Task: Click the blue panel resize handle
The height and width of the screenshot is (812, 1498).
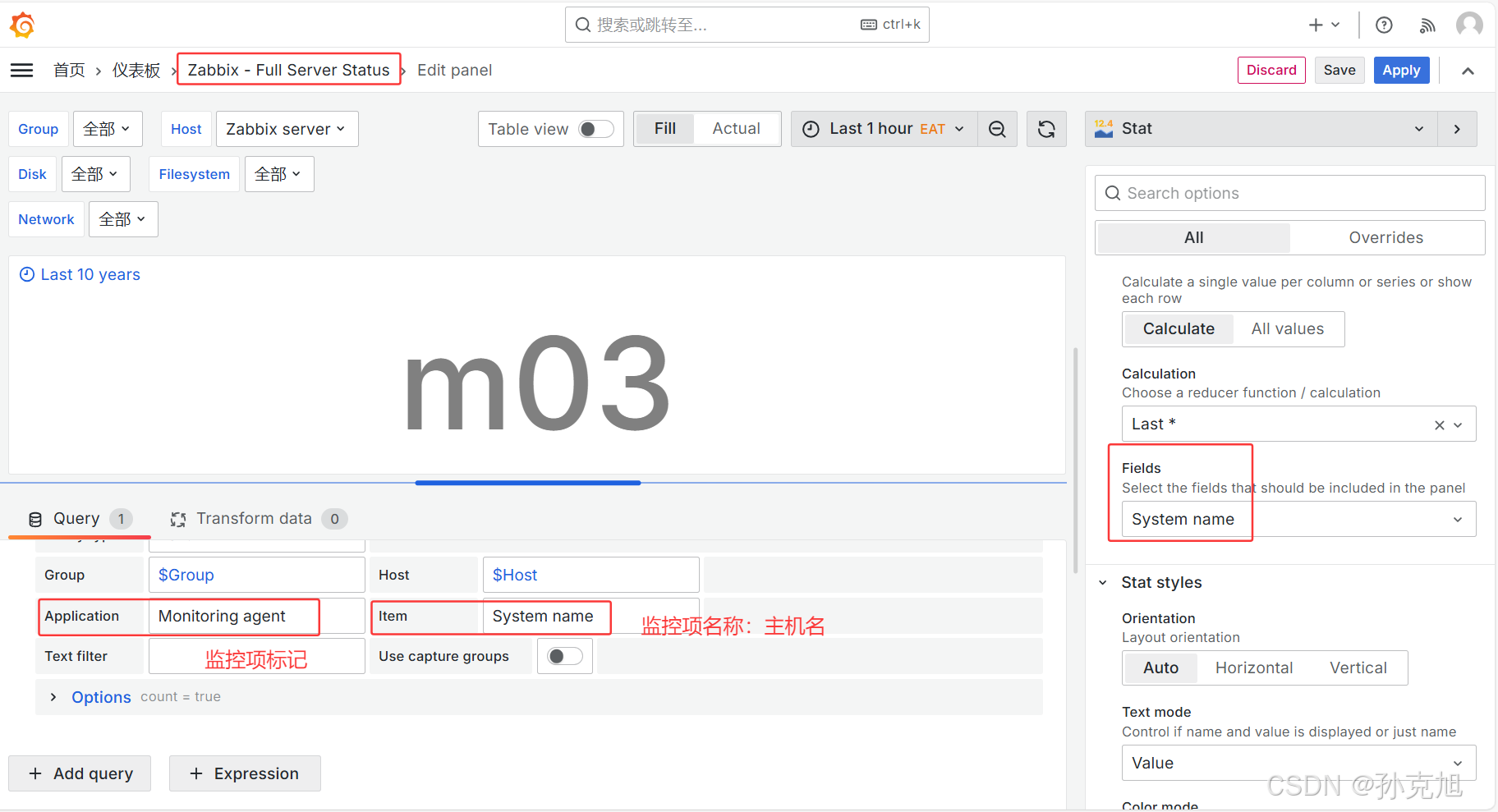Action: (528, 483)
